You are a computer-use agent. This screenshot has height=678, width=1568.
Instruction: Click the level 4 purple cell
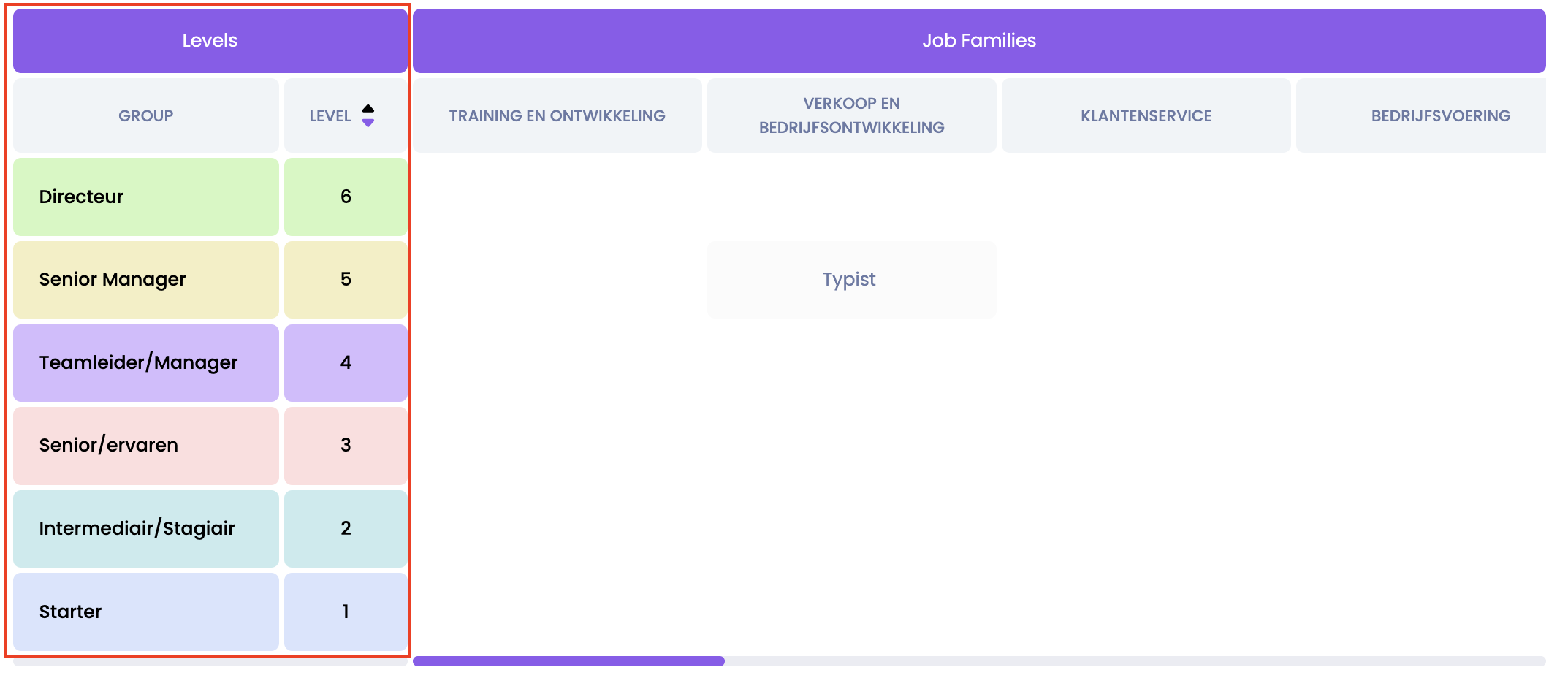346,362
